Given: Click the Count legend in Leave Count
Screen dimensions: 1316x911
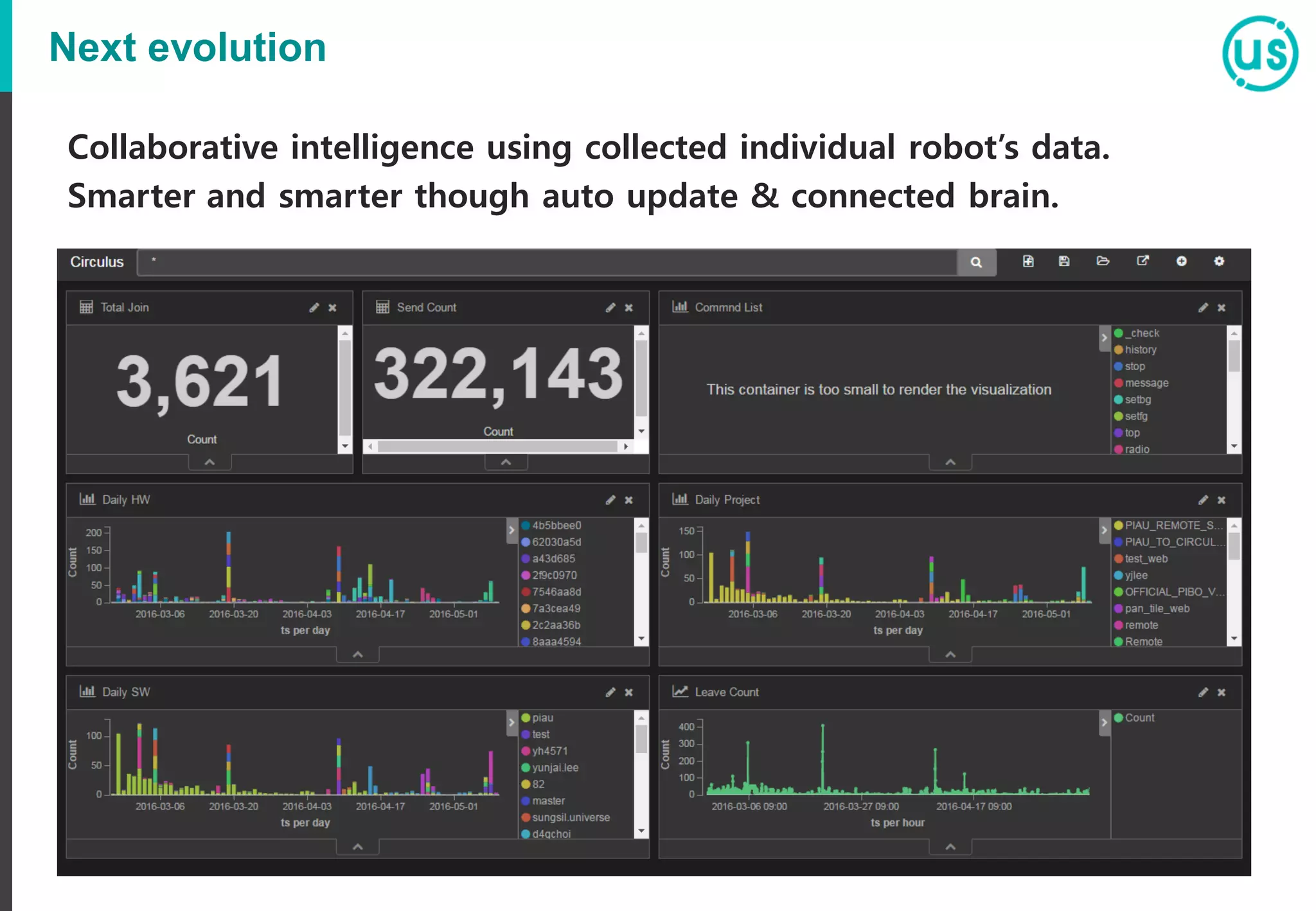Looking at the screenshot, I should click(1139, 718).
